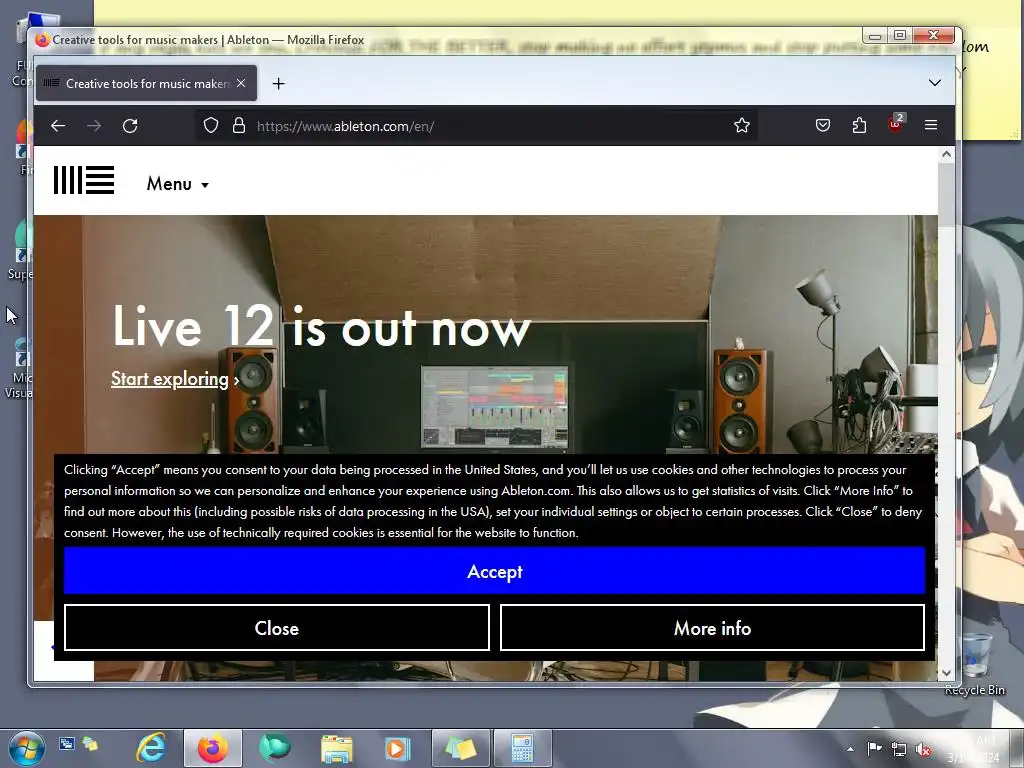
Task: Select the Creative tools for music makers tab
Action: click(x=146, y=84)
